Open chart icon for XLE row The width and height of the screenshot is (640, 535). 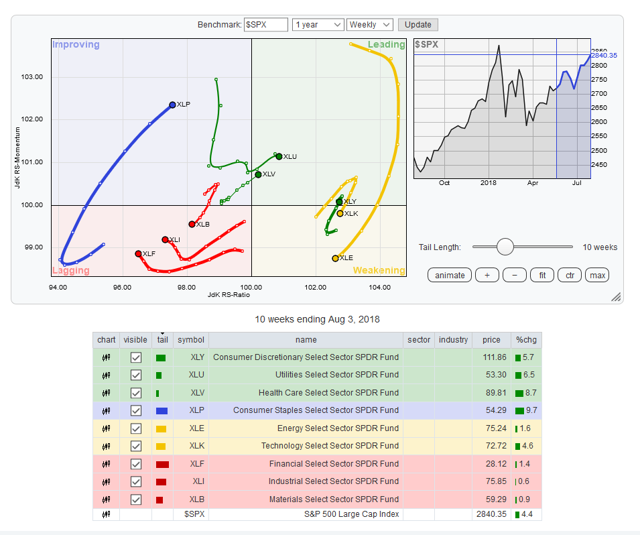tap(106, 429)
